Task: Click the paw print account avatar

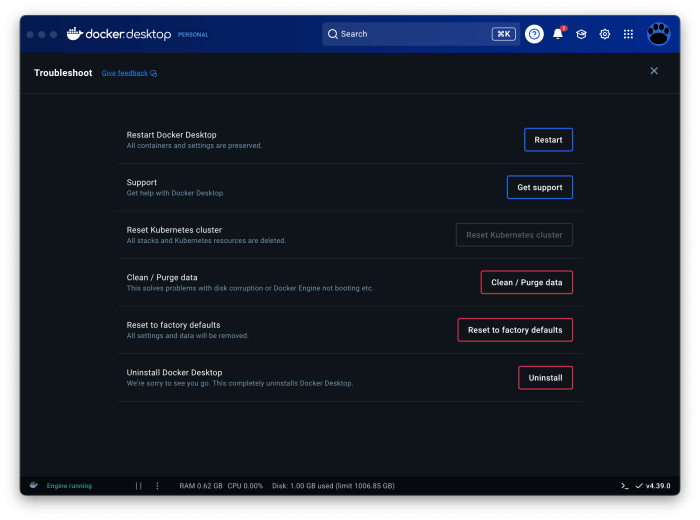Action: pyautogui.click(x=658, y=34)
